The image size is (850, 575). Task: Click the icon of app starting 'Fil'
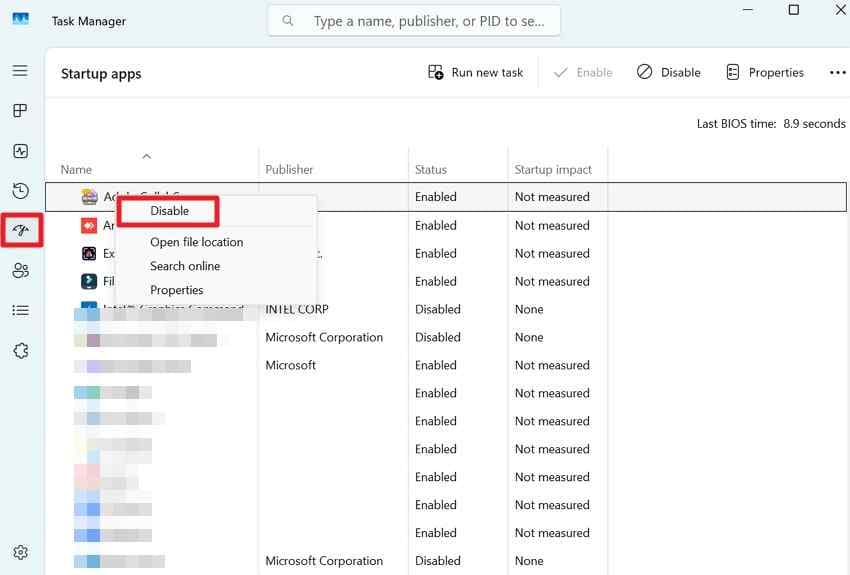pos(89,281)
